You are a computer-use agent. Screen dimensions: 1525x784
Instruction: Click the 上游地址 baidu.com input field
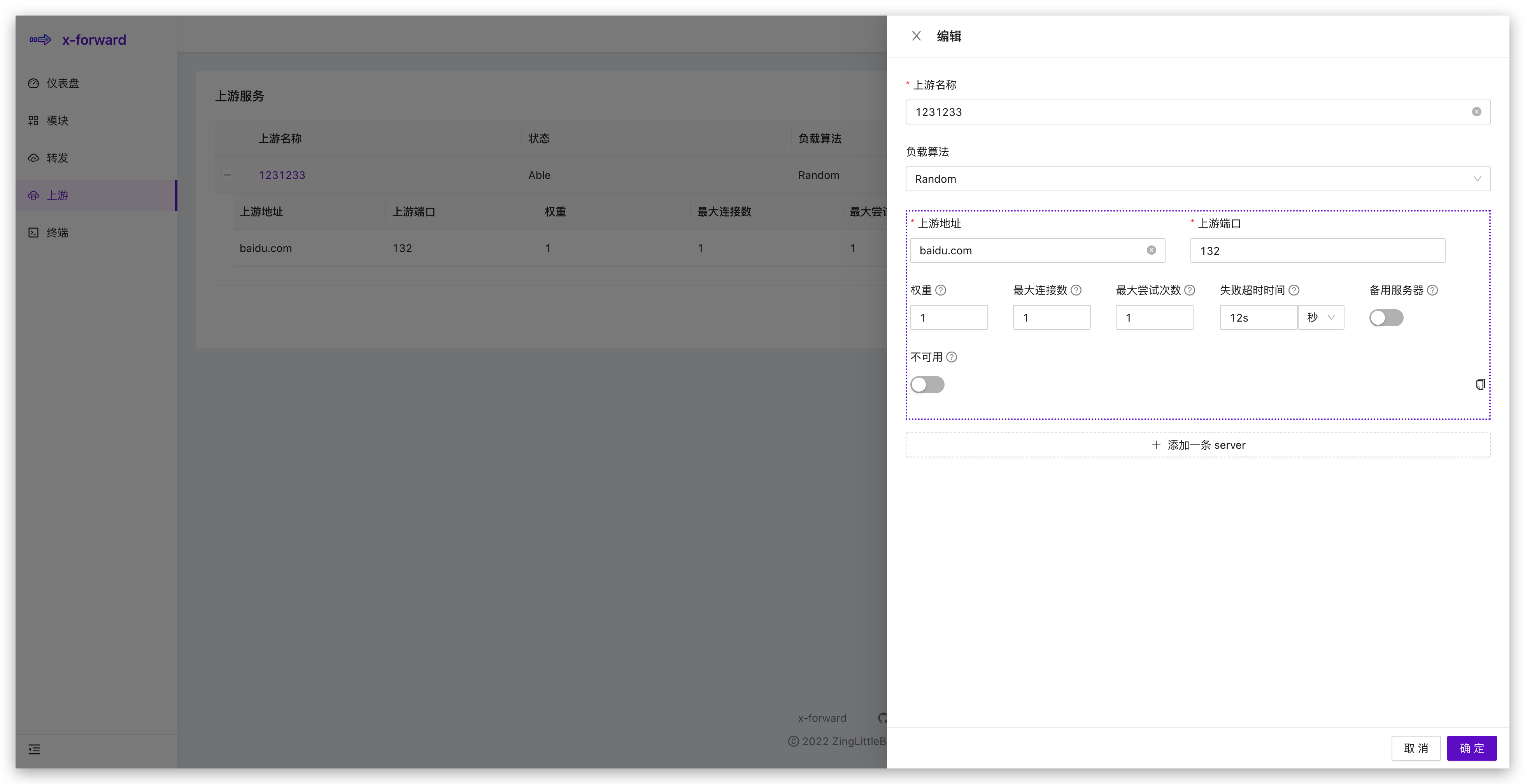1038,250
